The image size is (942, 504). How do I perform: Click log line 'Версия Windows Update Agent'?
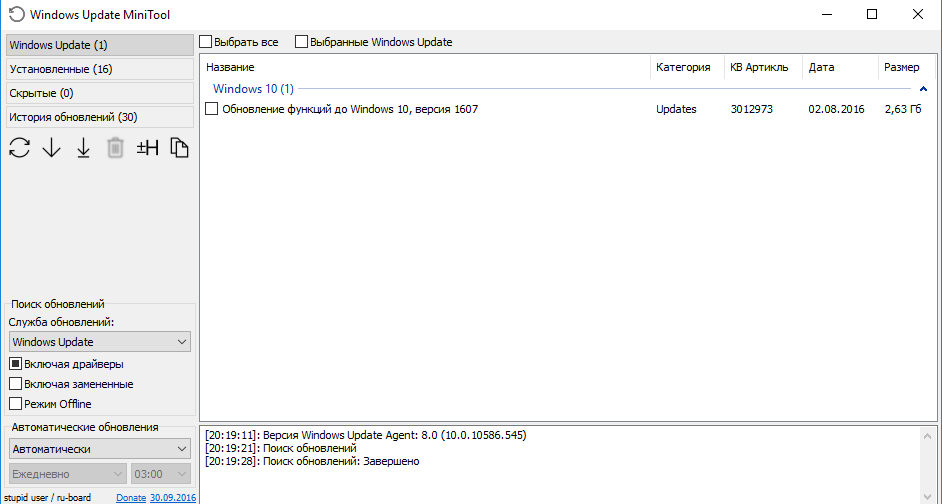click(x=366, y=435)
